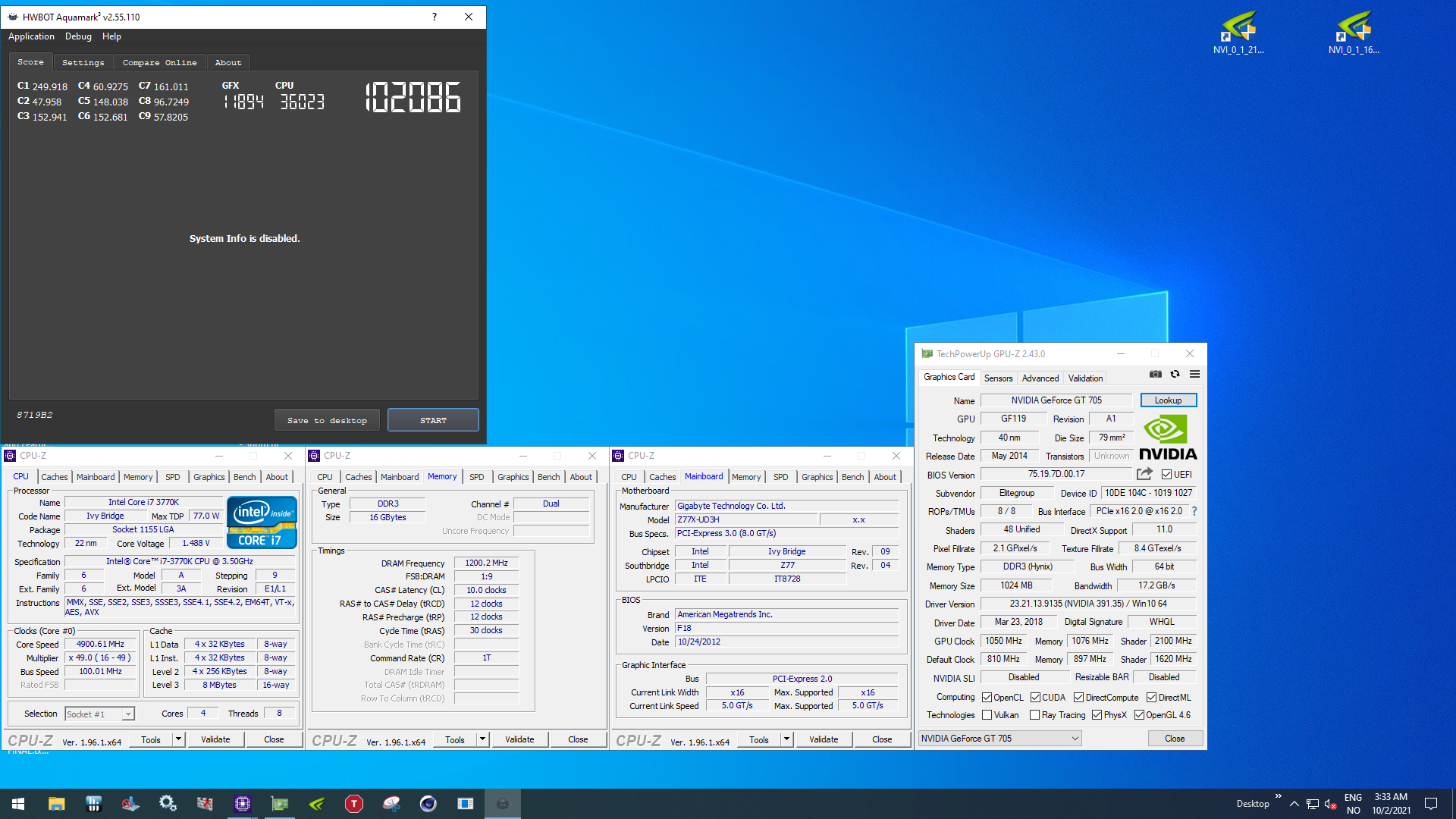The height and width of the screenshot is (819, 1456).
Task: Show hidden system tray icons
Action: [1294, 804]
